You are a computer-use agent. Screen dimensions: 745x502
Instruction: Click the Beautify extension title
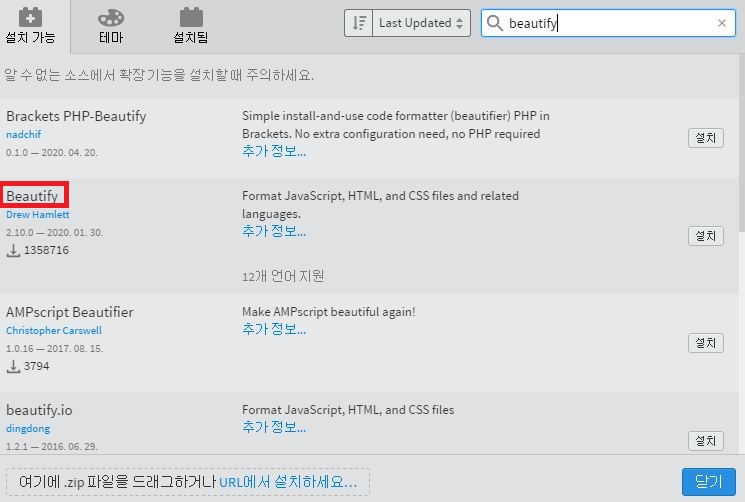click(32, 196)
